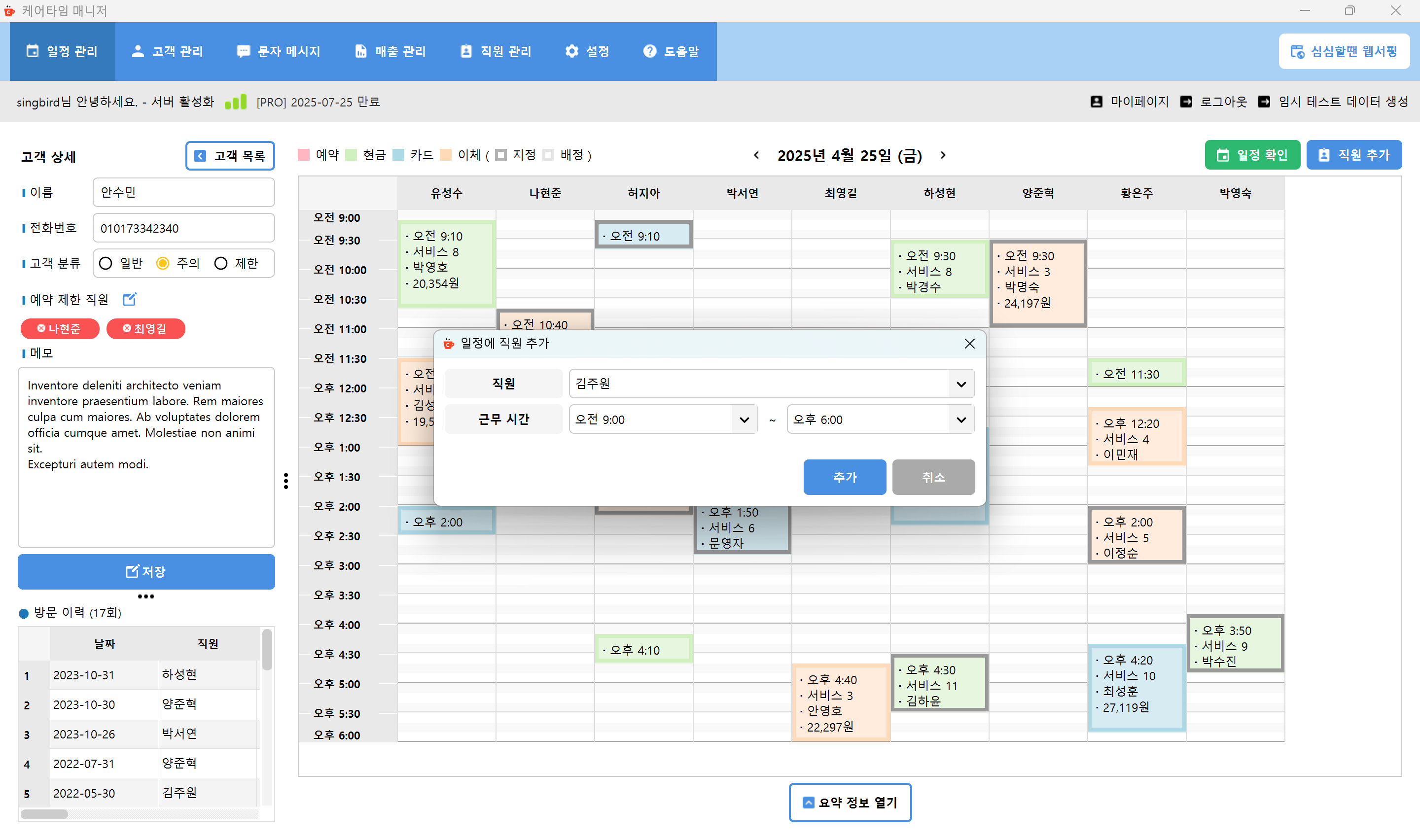Click the 취소 button in dialog
This screenshot has width=1420, height=840.
(933, 477)
